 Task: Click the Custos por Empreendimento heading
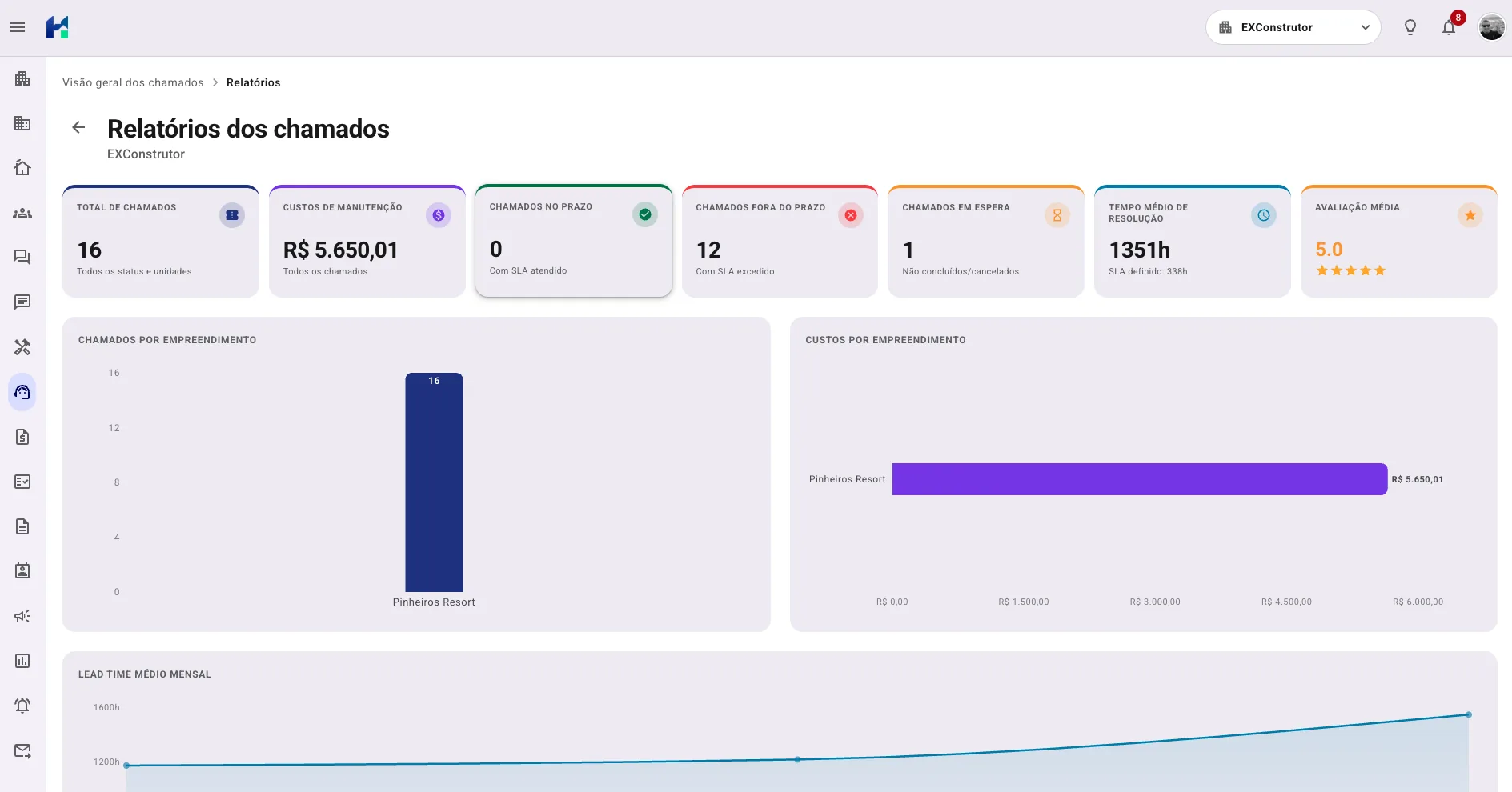coord(885,340)
